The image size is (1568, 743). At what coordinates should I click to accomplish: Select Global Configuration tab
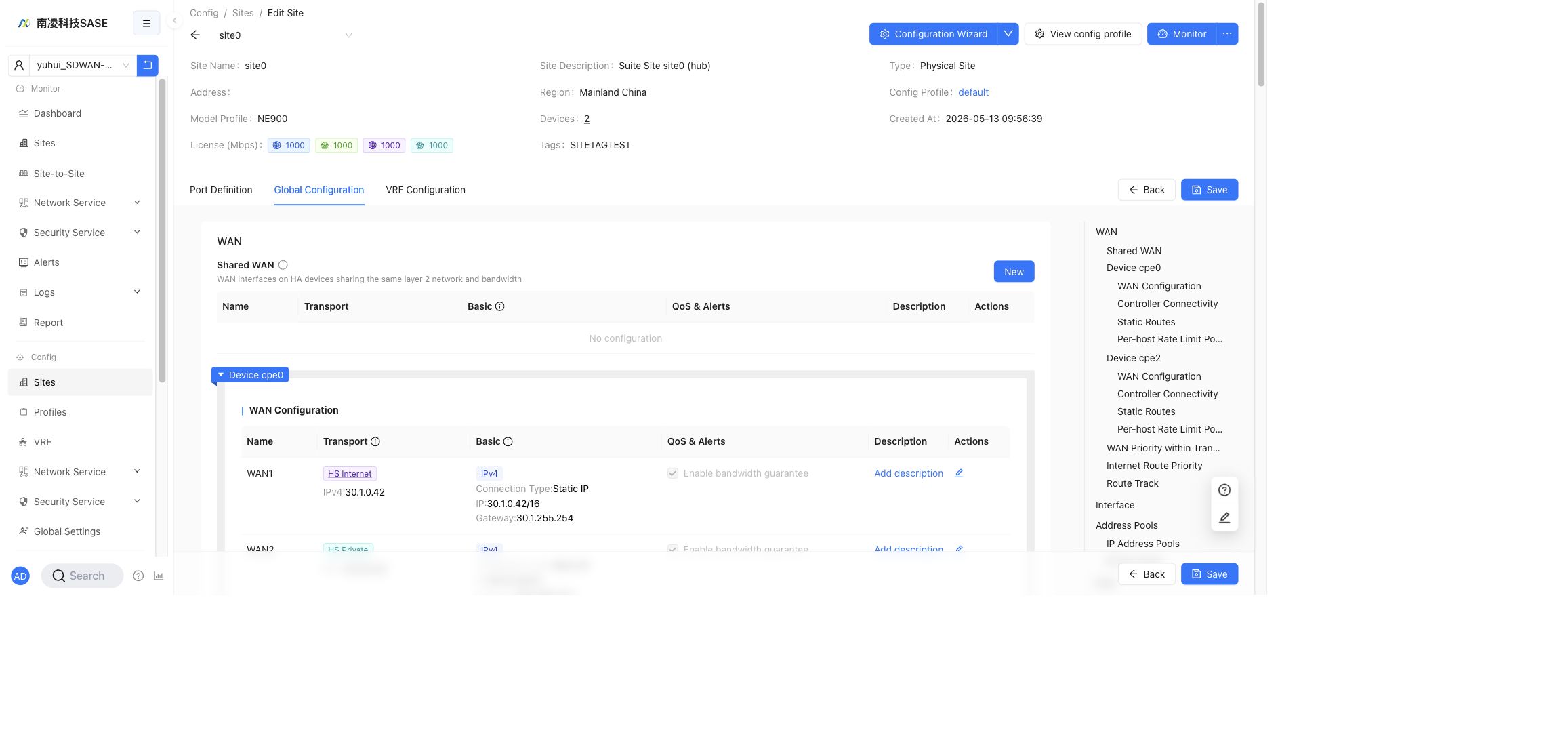(319, 190)
